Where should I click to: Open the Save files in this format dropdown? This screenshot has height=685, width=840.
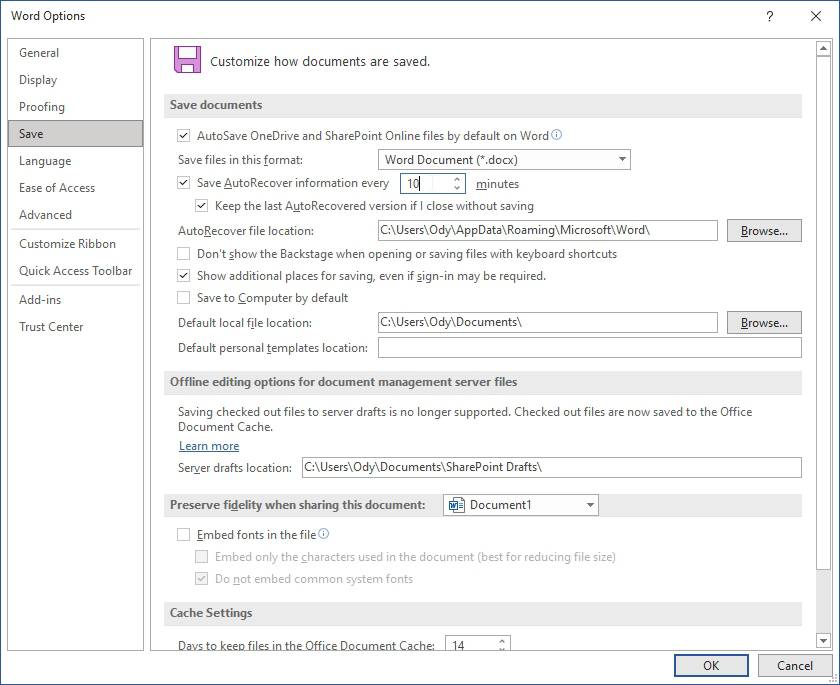tap(504, 160)
